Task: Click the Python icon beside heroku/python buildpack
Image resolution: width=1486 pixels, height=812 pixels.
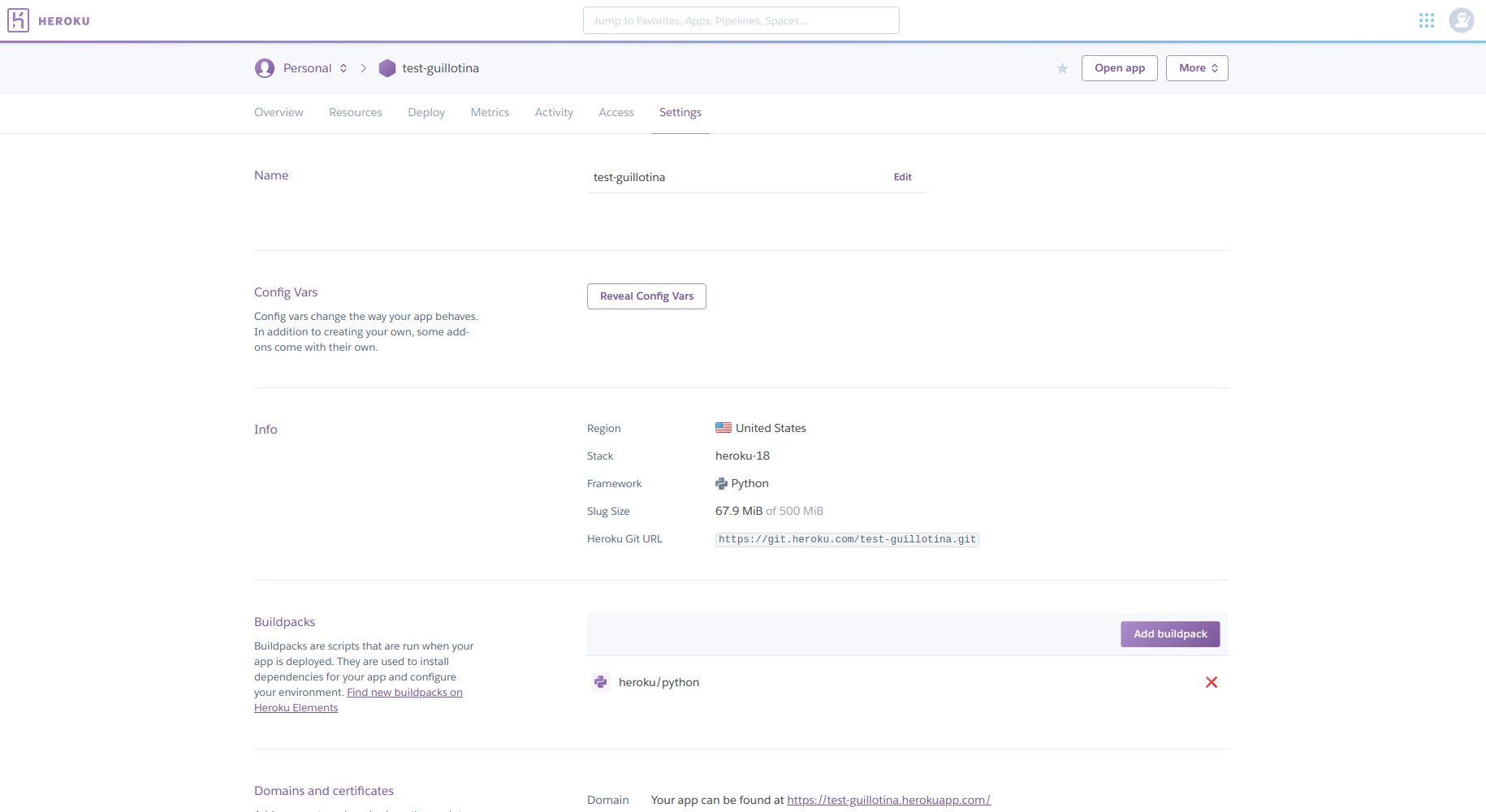Action: pos(601,682)
